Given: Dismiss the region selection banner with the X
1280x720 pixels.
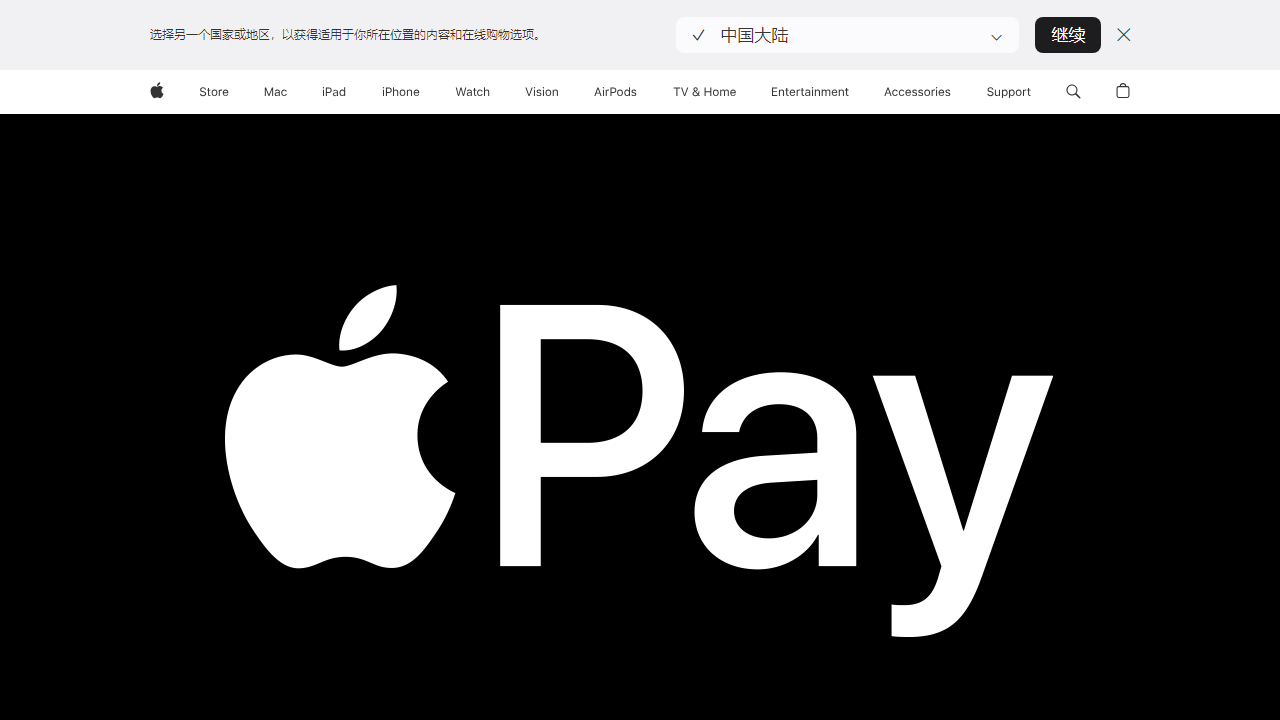Looking at the screenshot, I should point(1123,34).
